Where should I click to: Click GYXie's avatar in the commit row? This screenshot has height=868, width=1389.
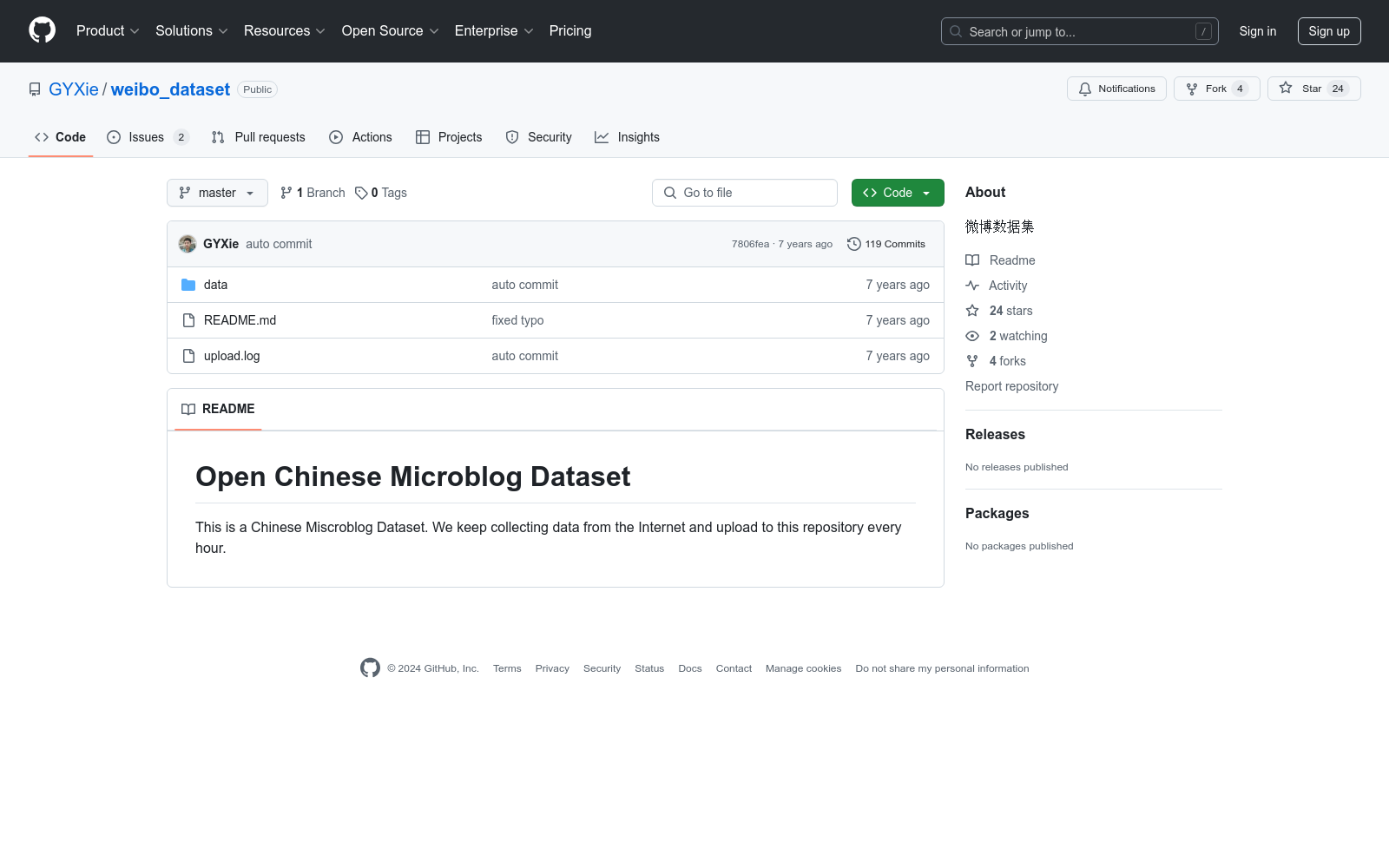[188, 244]
